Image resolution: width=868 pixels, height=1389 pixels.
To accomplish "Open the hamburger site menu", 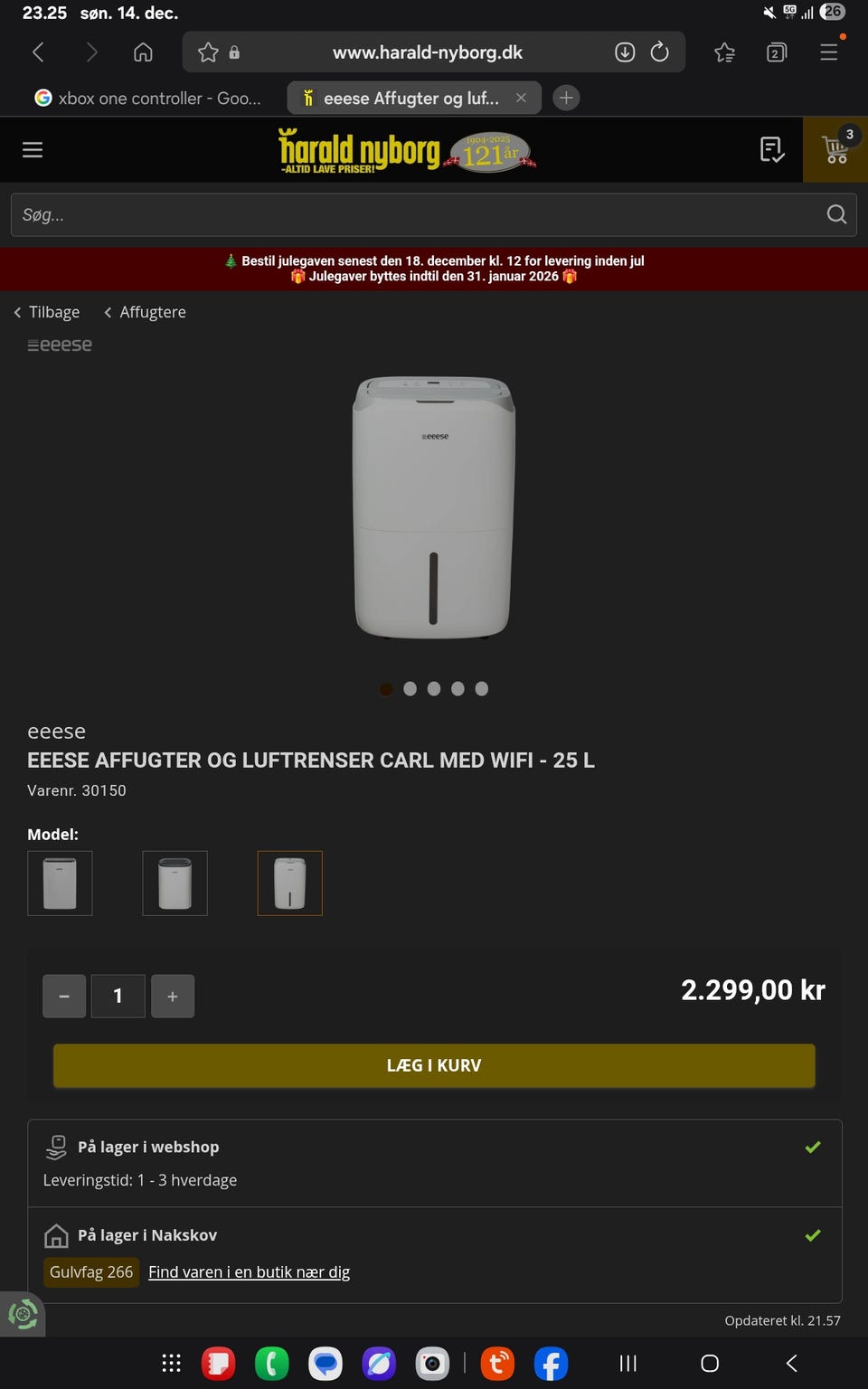I will point(33,149).
